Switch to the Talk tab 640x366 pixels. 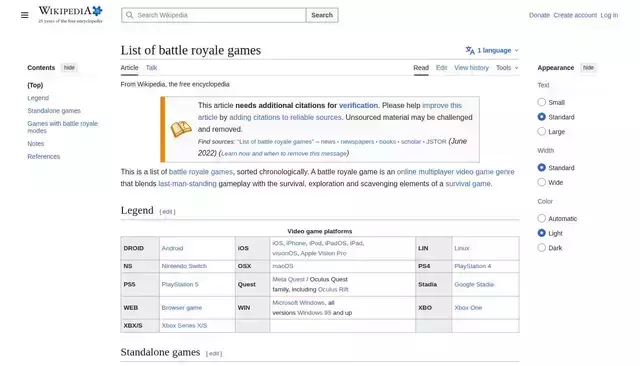151,68
